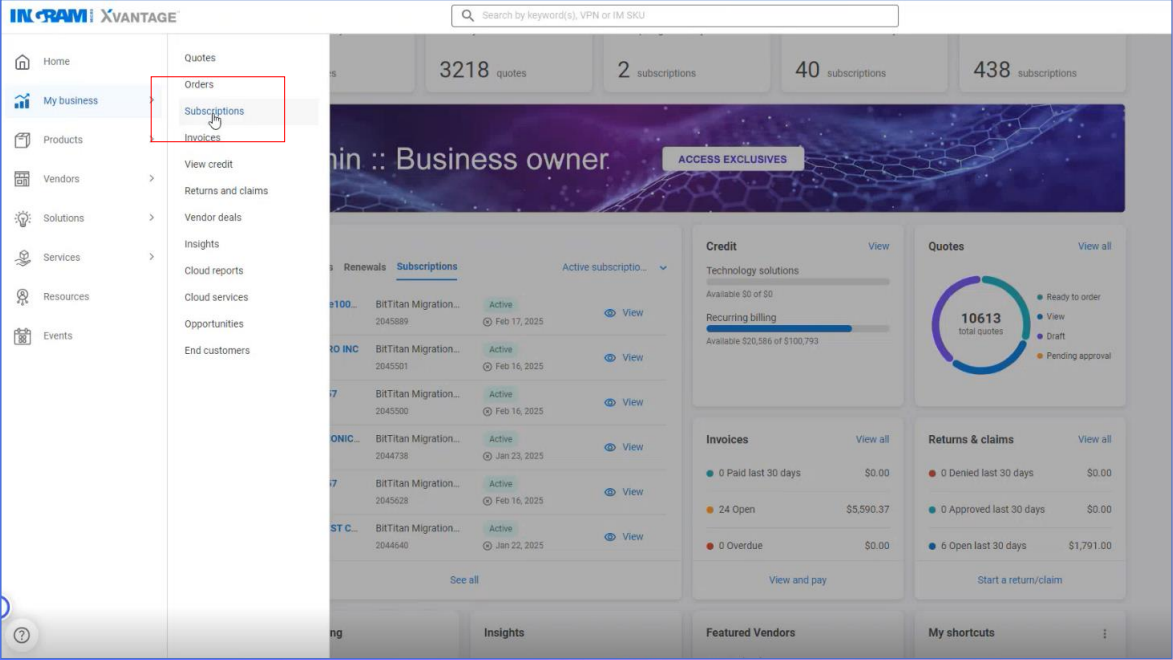Click eye icon for subscription 2045628
1173x660 pixels.
click(x=610, y=492)
